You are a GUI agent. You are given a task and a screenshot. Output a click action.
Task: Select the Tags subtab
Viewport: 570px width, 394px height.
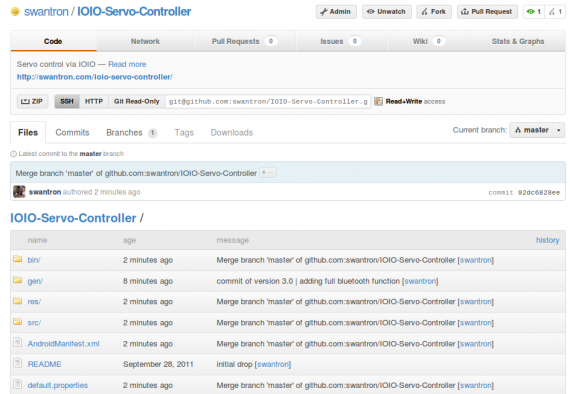pos(184,133)
